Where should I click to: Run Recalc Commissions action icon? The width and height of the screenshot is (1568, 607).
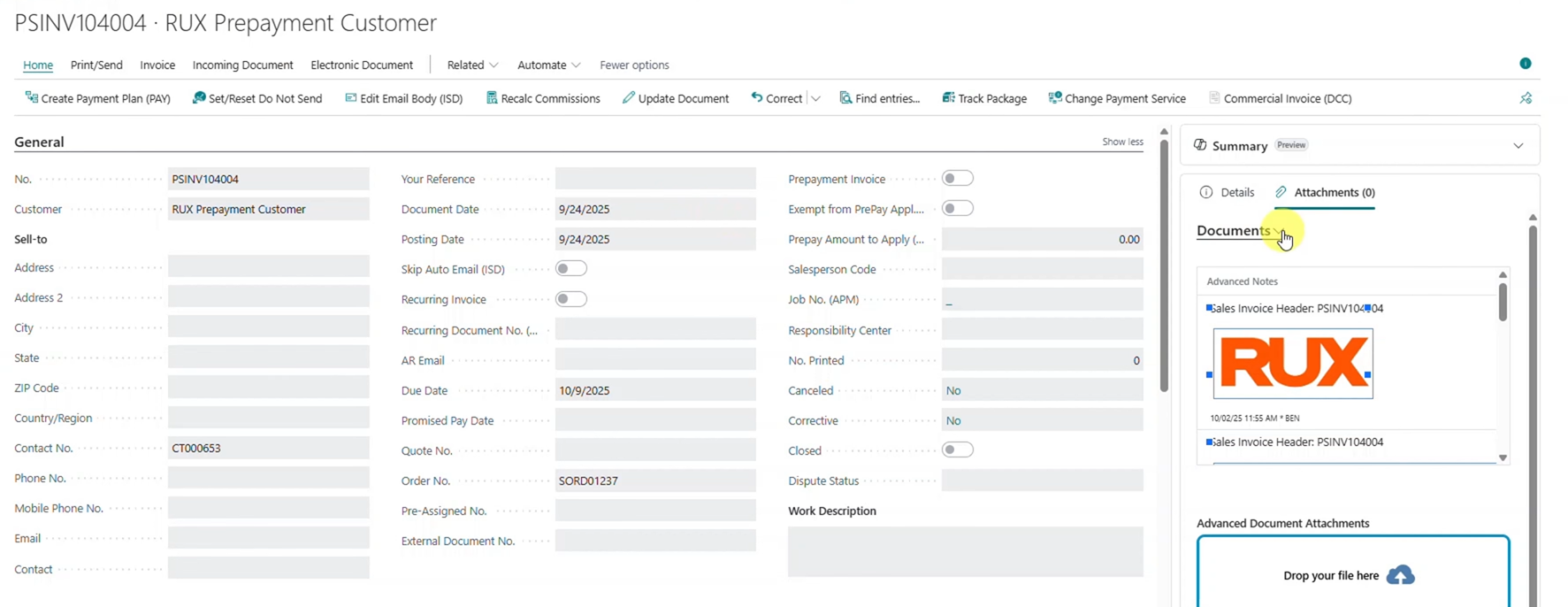coord(492,97)
